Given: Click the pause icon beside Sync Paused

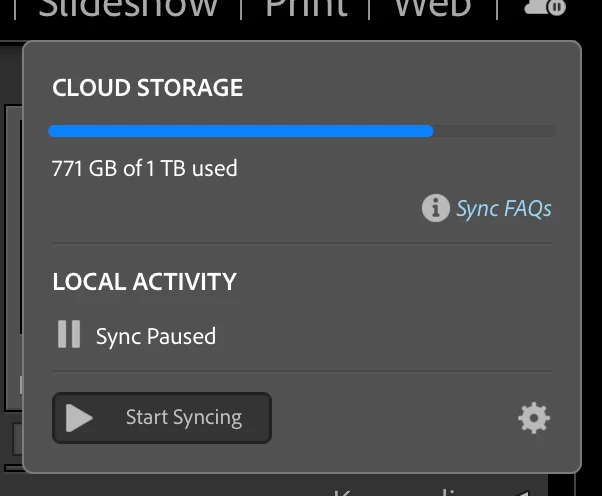Looking at the screenshot, I should tap(69, 334).
